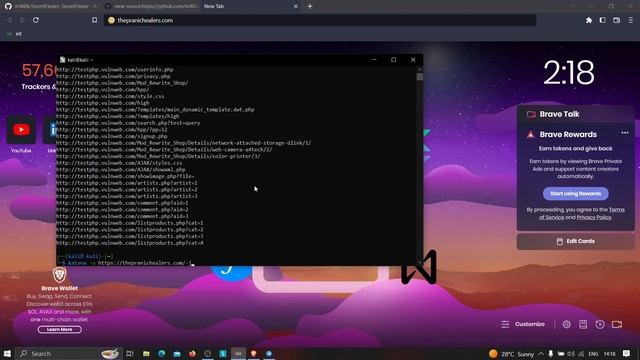The width and height of the screenshot is (640, 360).
Task: Open Brave Talk camera icon at bottom
Action: (617, 324)
